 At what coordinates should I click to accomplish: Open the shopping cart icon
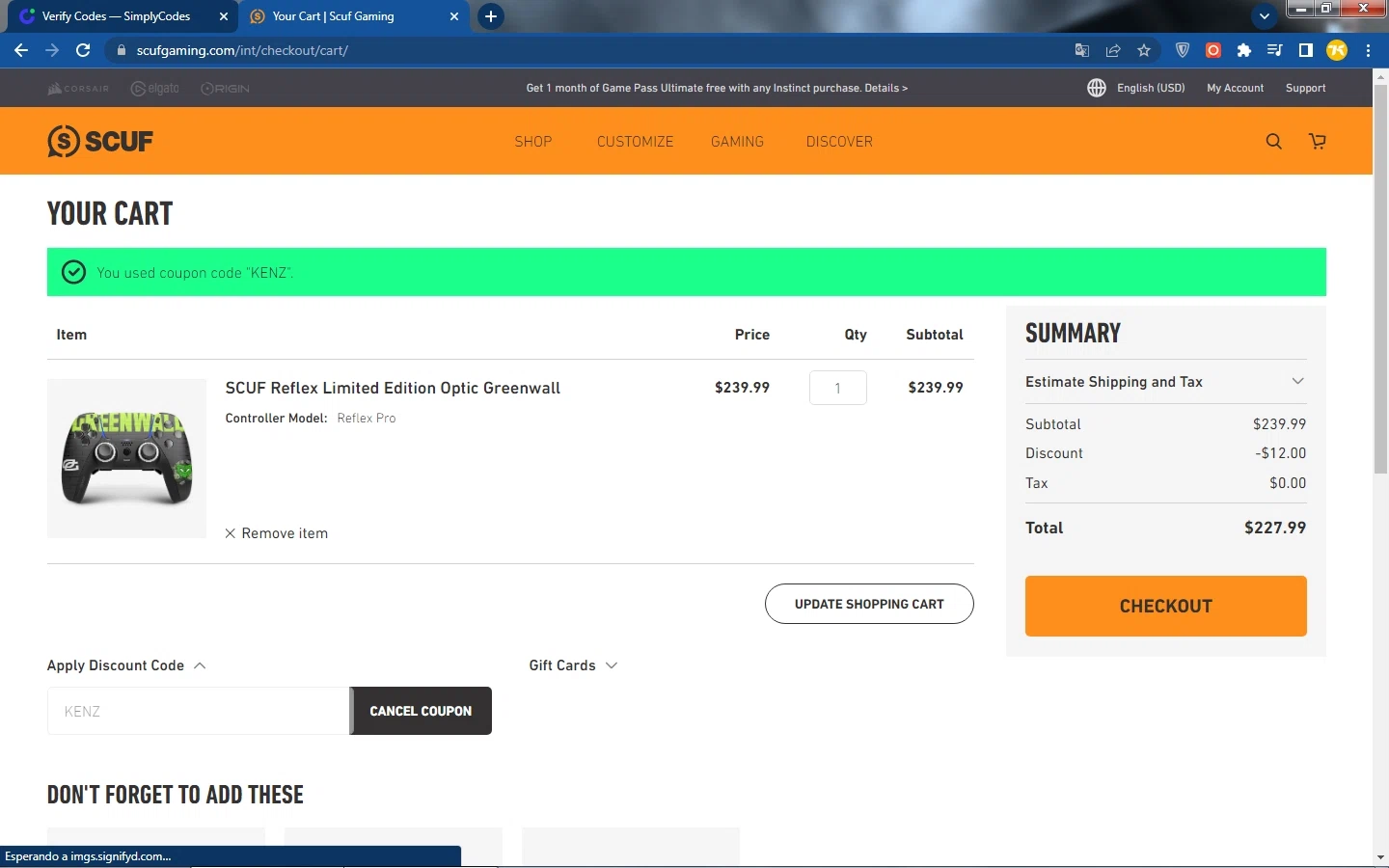1318,142
